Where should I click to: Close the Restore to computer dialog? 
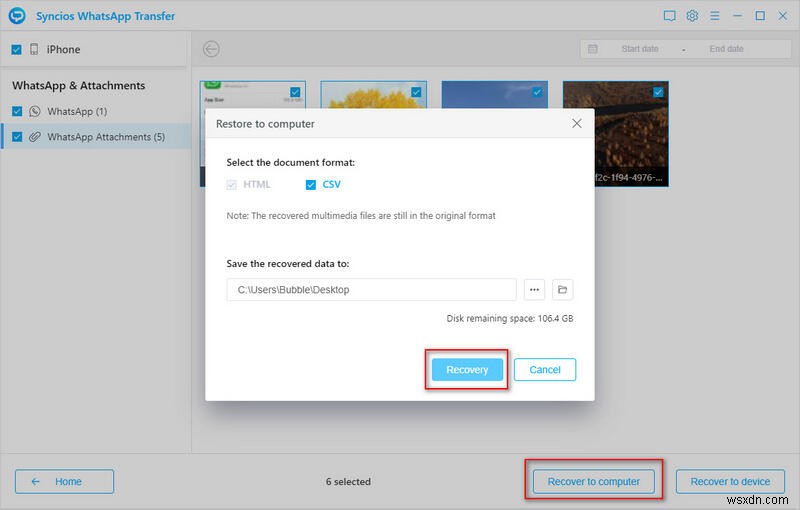pyautogui.click(x=577, y=123)
